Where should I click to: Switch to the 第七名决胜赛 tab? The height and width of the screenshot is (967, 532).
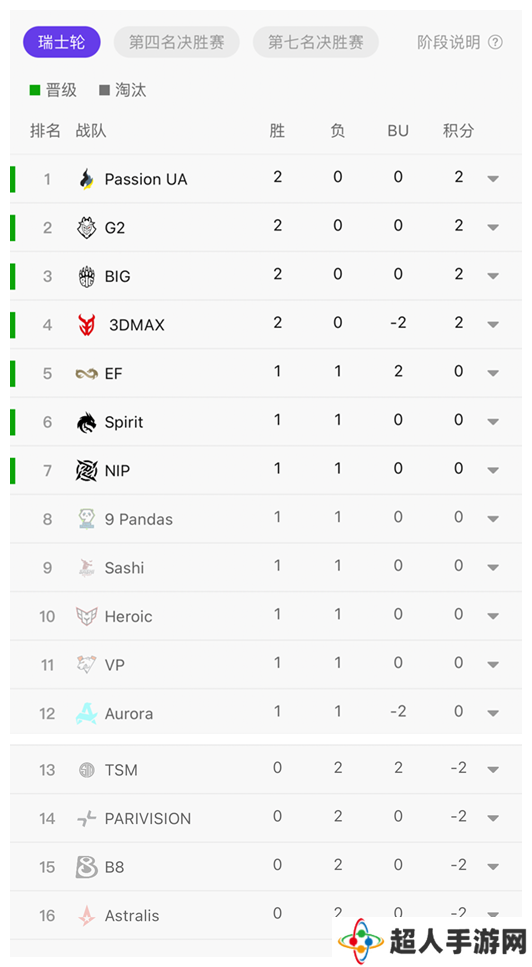click(x=316, y=42)
